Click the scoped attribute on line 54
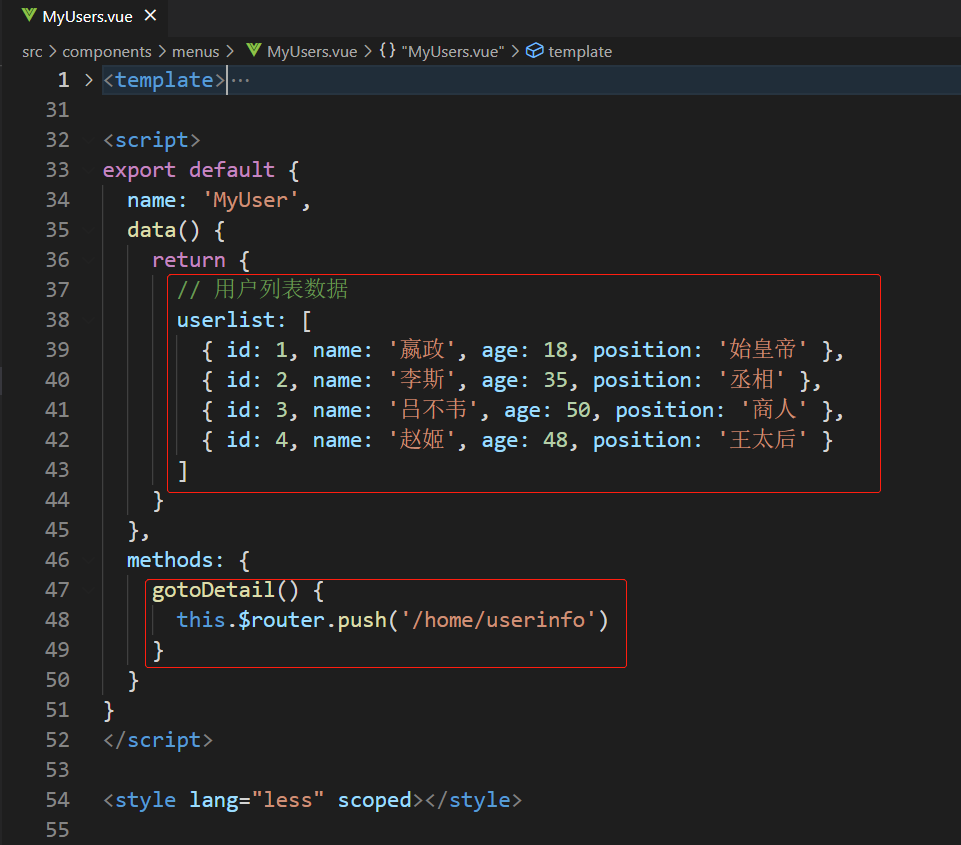The height and width of the screenshot is (845, 961). (374, 800)
